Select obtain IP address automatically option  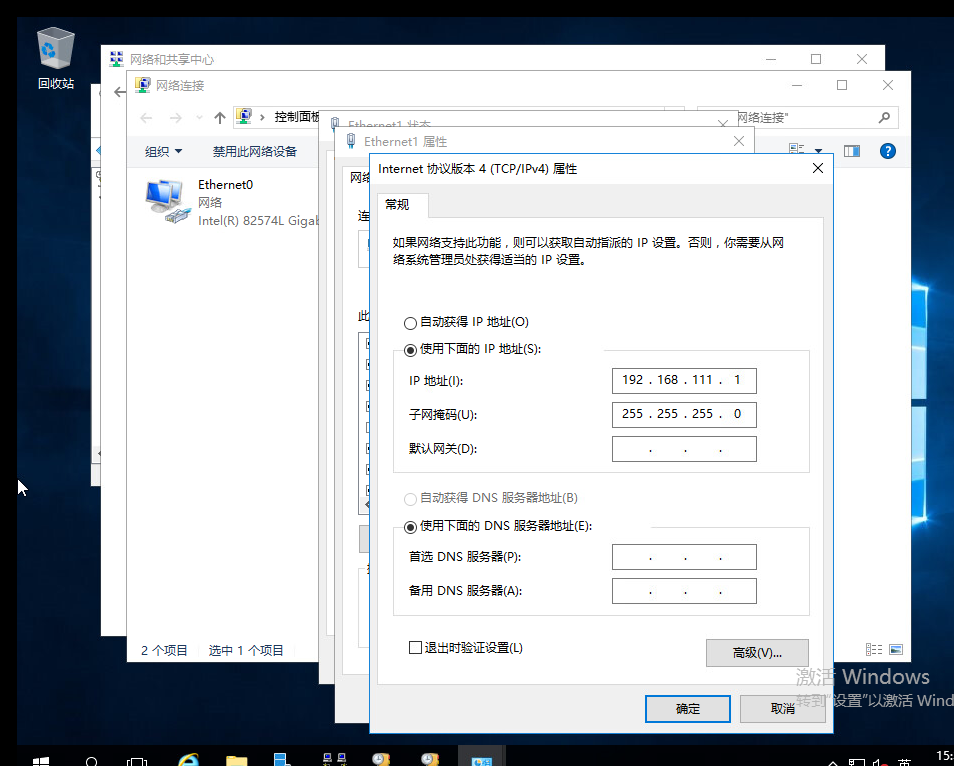tap(411, 322)
